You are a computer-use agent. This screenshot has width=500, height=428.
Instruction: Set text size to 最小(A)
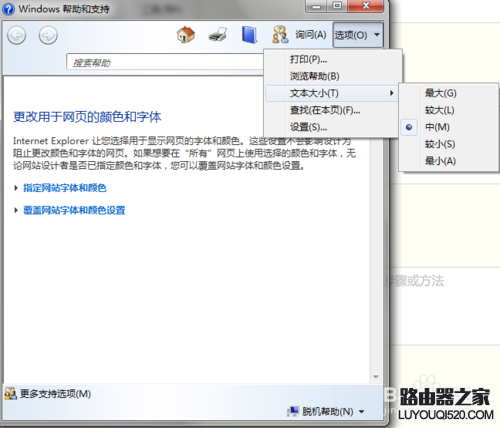(x=449, y=161)
